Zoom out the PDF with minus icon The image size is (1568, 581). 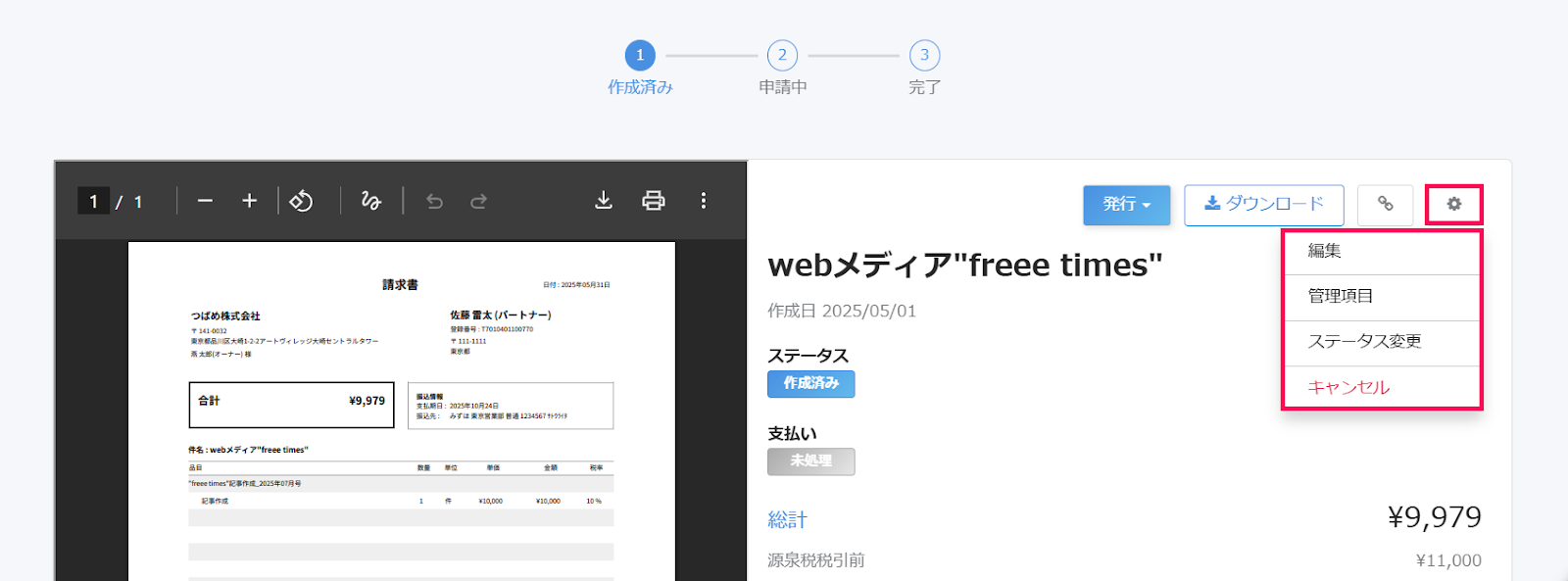click(205, 201)
